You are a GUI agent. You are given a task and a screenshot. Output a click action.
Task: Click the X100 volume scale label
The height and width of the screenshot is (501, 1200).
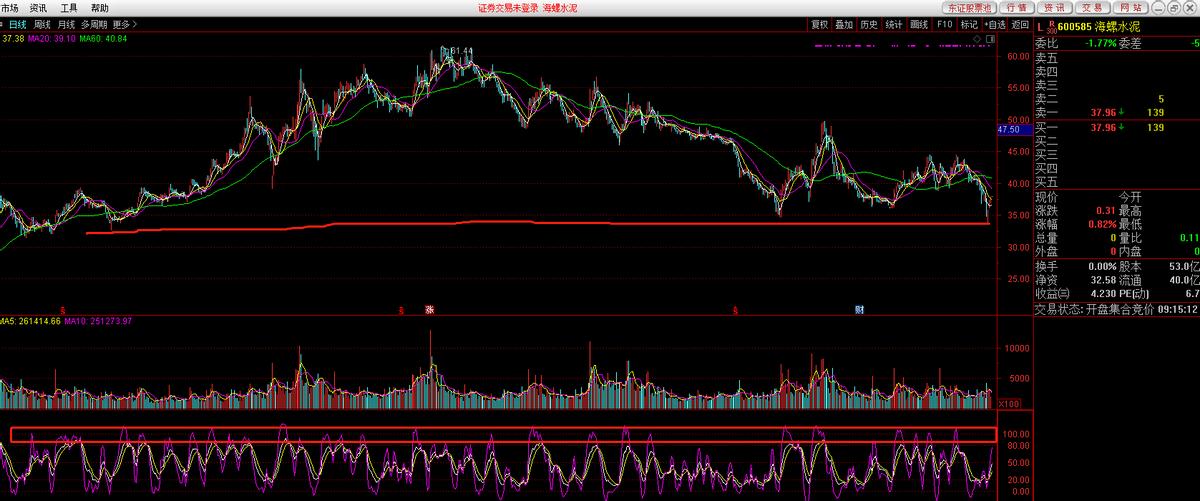(1010, 402)
